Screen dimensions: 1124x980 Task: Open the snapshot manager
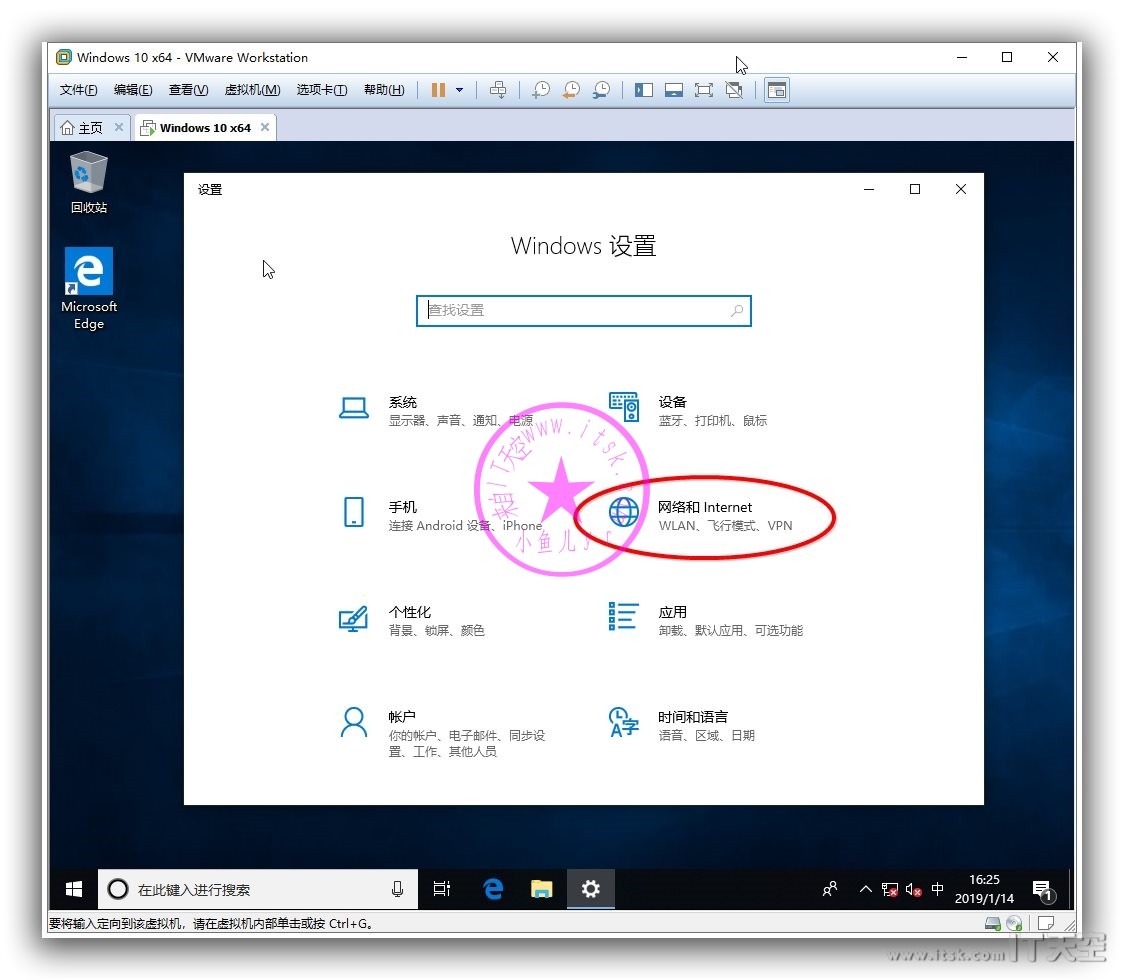tap(601, 90)
